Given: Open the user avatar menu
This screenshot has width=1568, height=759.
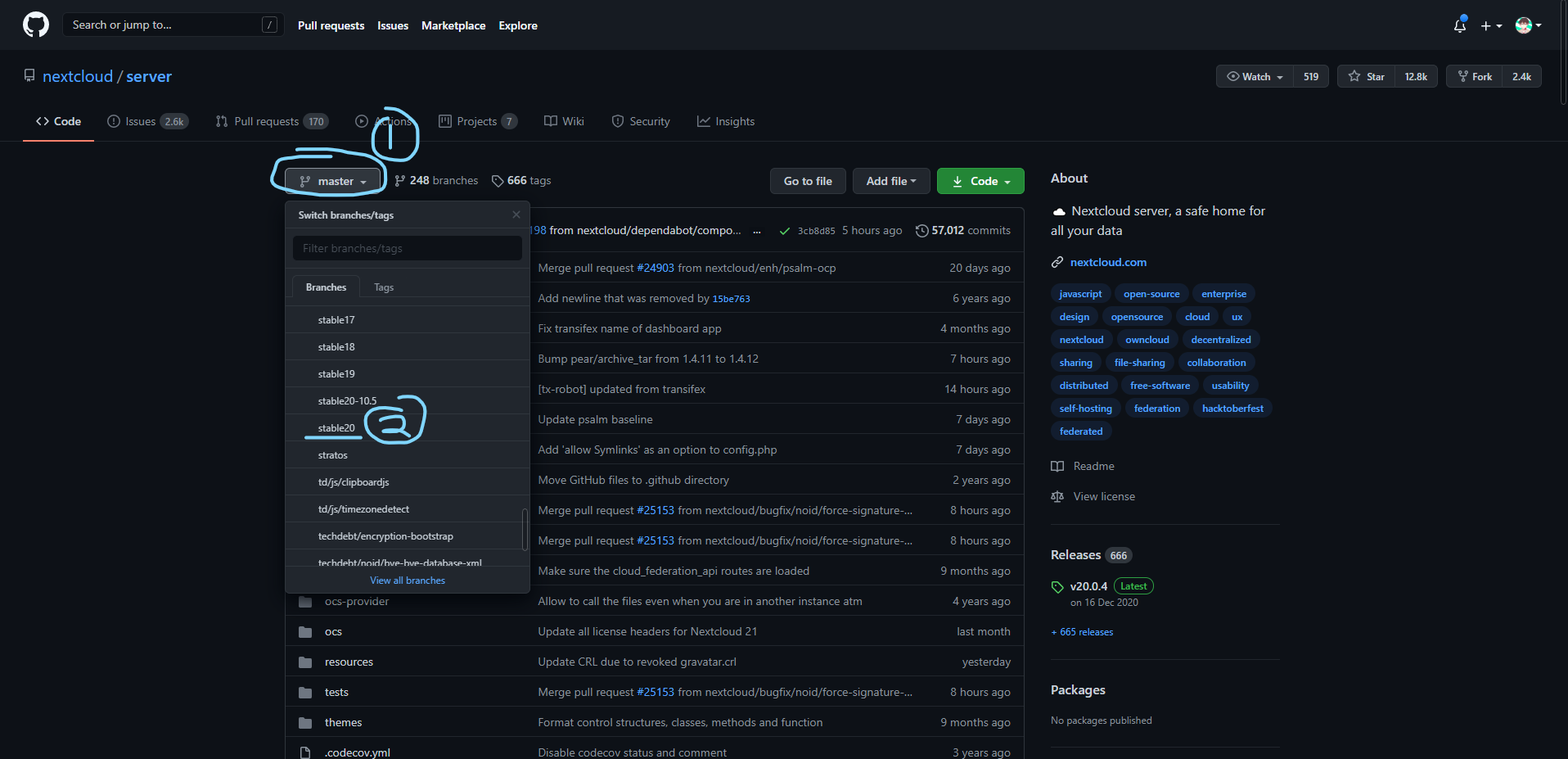Looking at the screenshot, I should click(x=1528, y=25).
